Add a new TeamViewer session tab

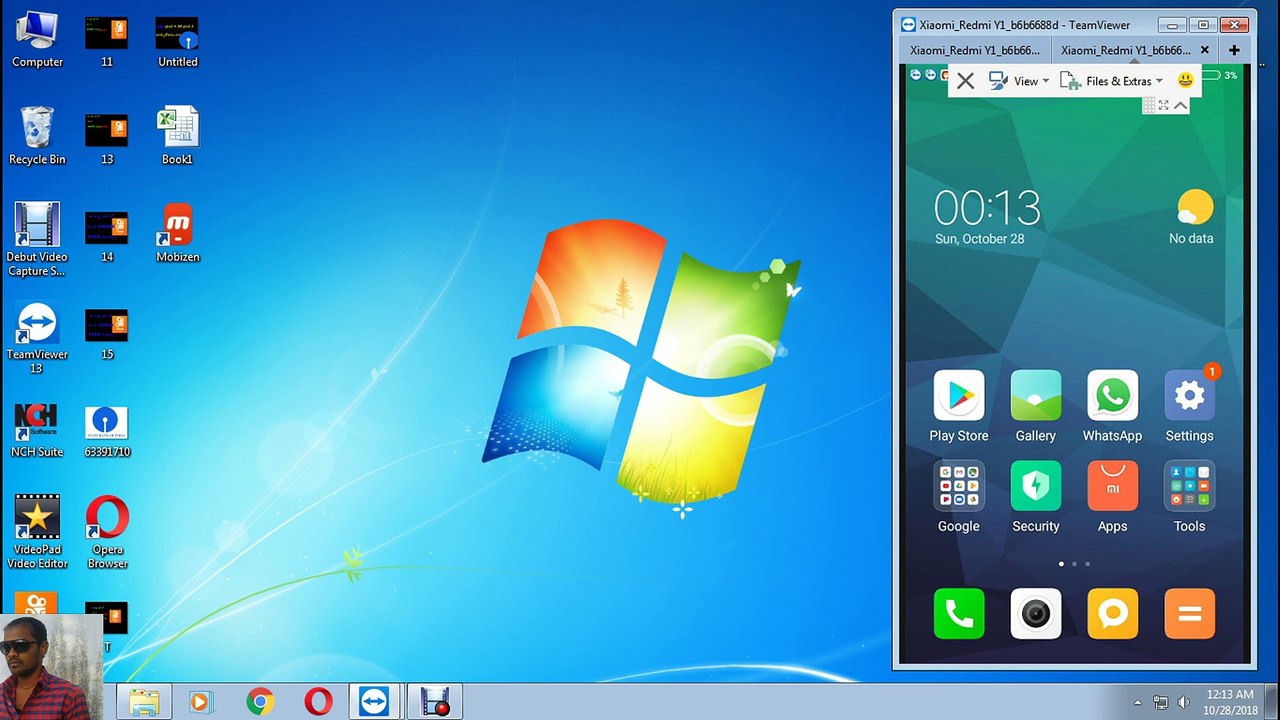pos(1234,50)
